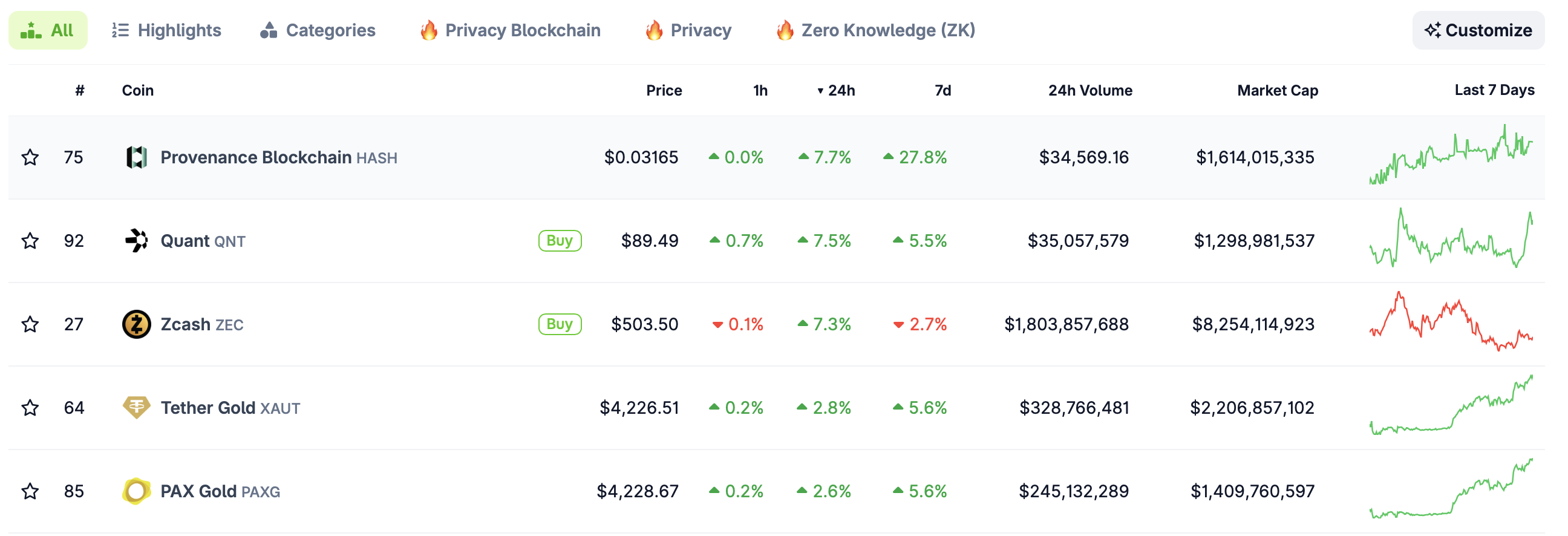
Task: Click the Quant QNT coin logo
Action: [136, 241]
